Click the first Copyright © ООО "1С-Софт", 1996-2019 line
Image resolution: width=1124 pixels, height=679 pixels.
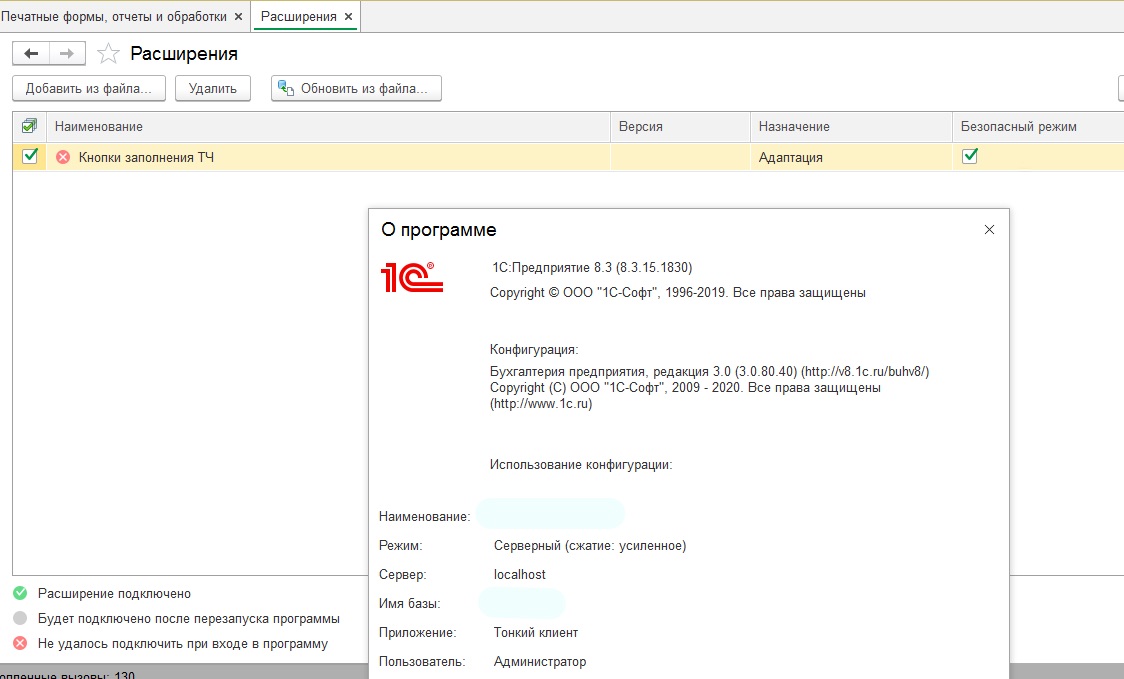pyautogui.click(x=677, y=293)
